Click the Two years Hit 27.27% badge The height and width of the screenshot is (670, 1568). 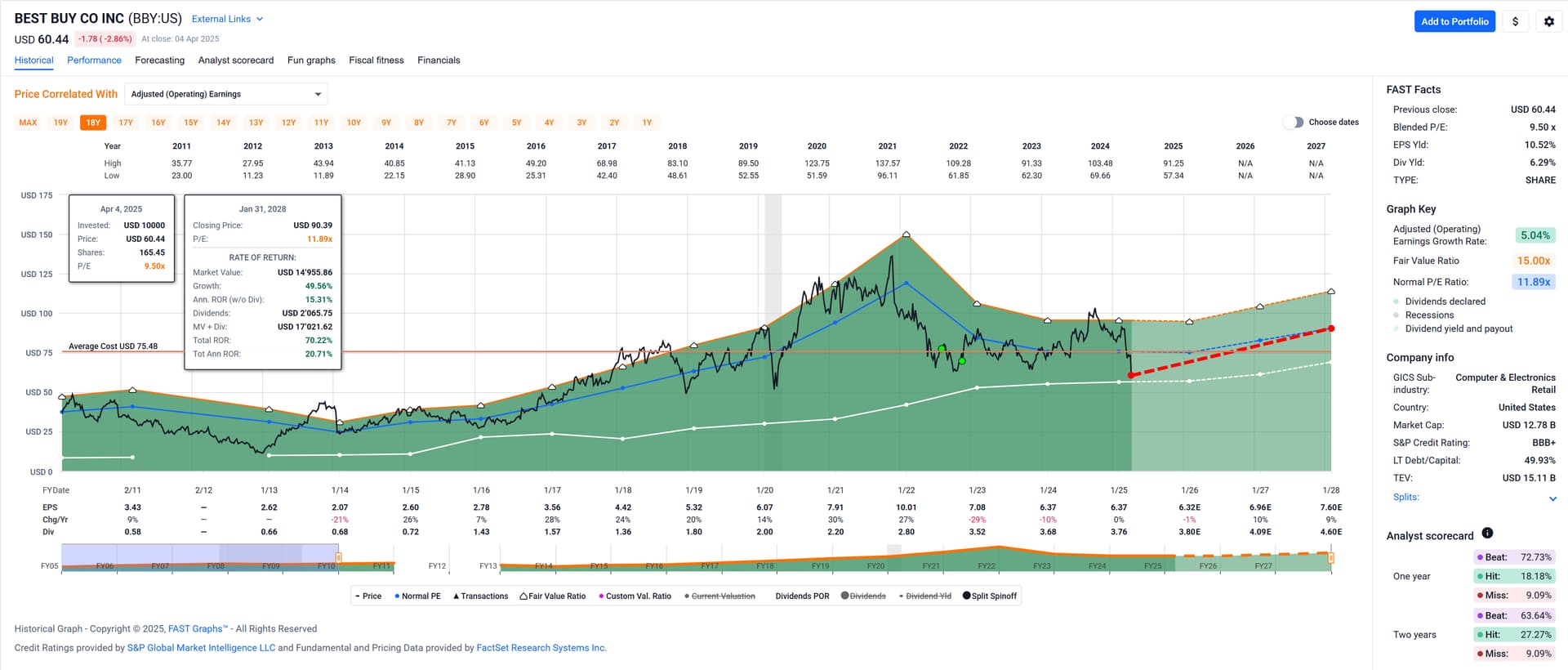tap(1514, 635)
